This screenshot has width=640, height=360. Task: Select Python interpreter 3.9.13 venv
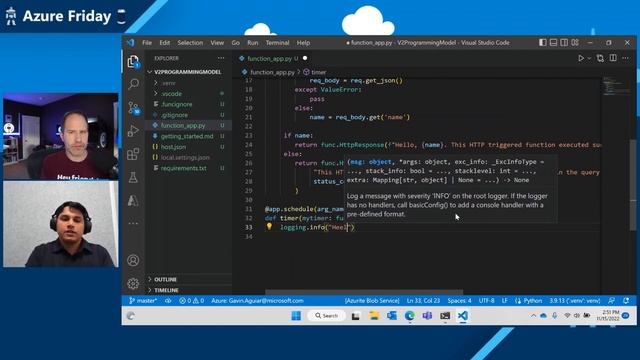575,301
